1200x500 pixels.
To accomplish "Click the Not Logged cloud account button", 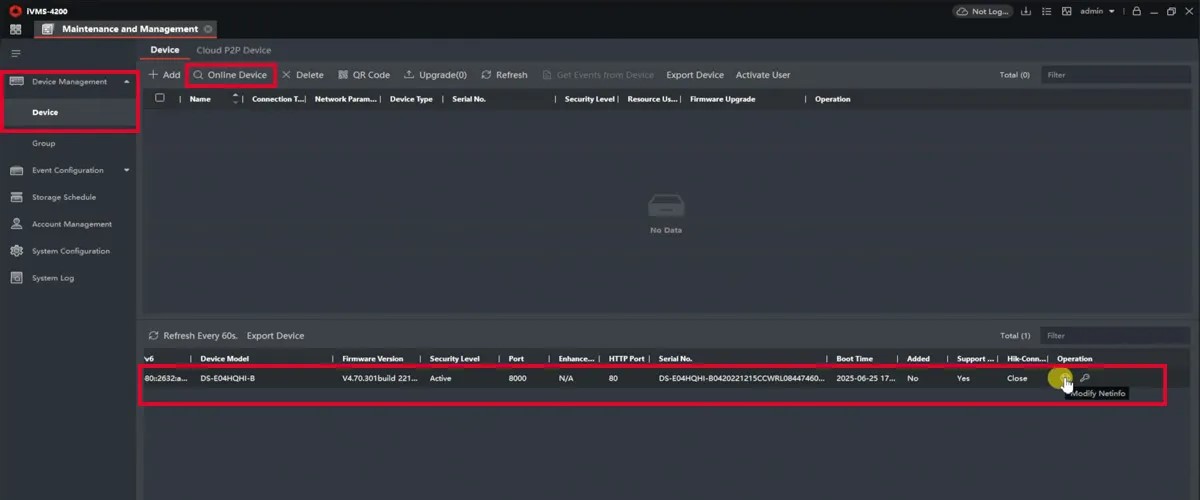I will click(x=983, y=11).
